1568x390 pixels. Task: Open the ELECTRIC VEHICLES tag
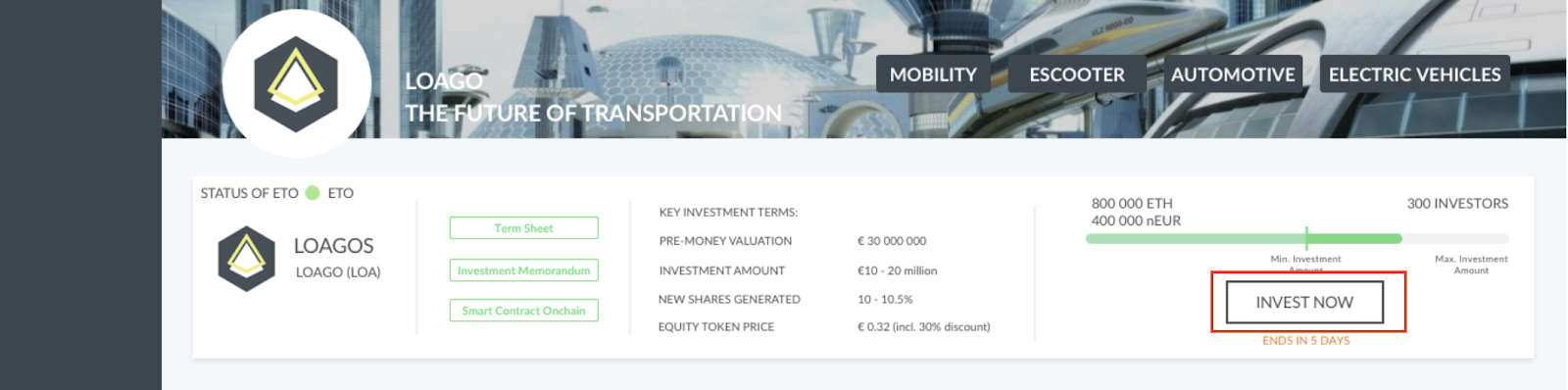[1415, 74]
